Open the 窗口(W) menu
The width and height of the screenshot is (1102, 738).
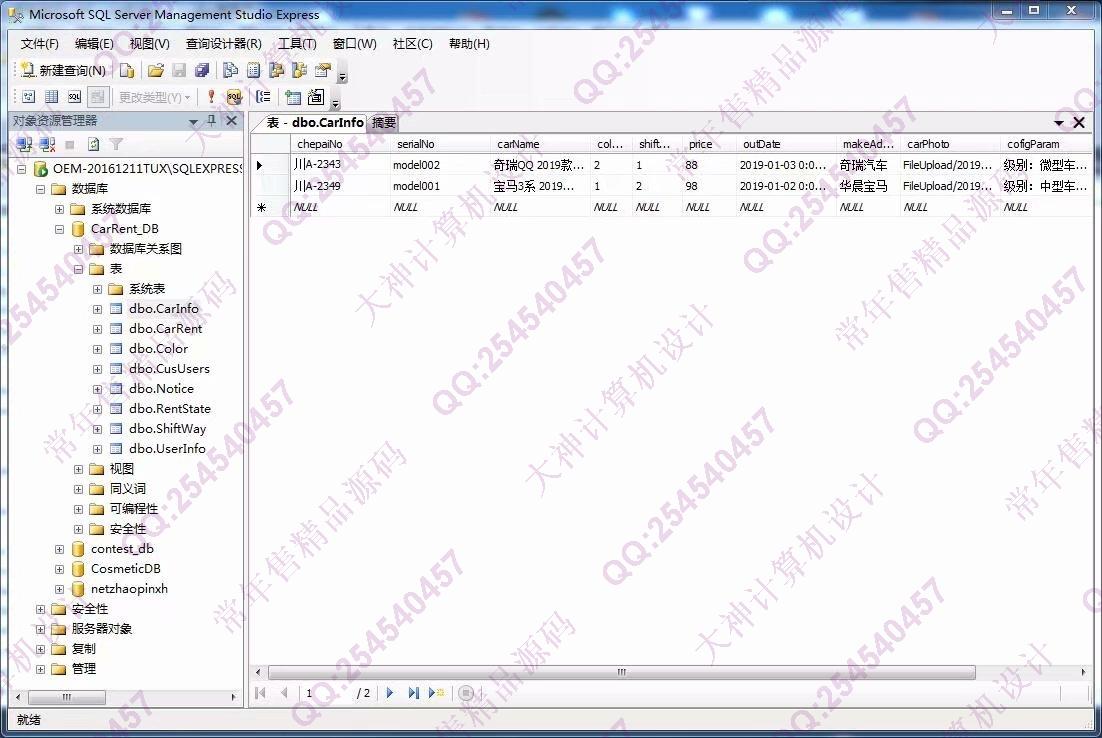point(354,44)
